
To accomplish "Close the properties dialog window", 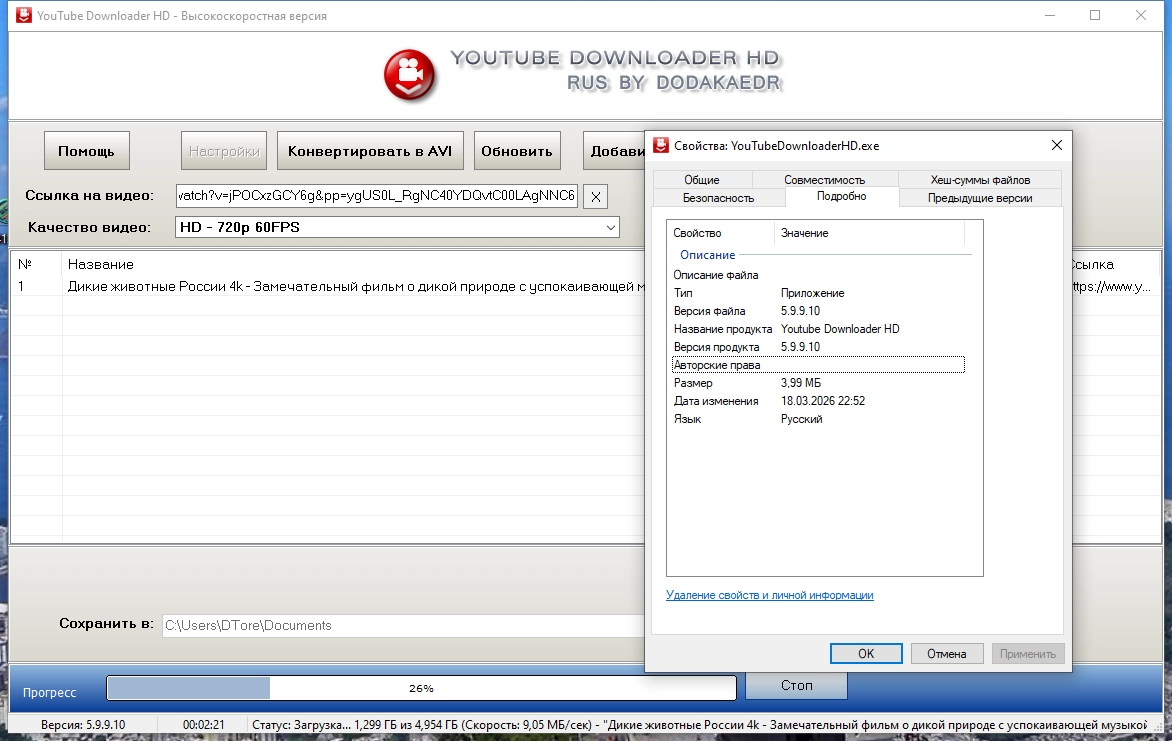I will coord(1056,145).
